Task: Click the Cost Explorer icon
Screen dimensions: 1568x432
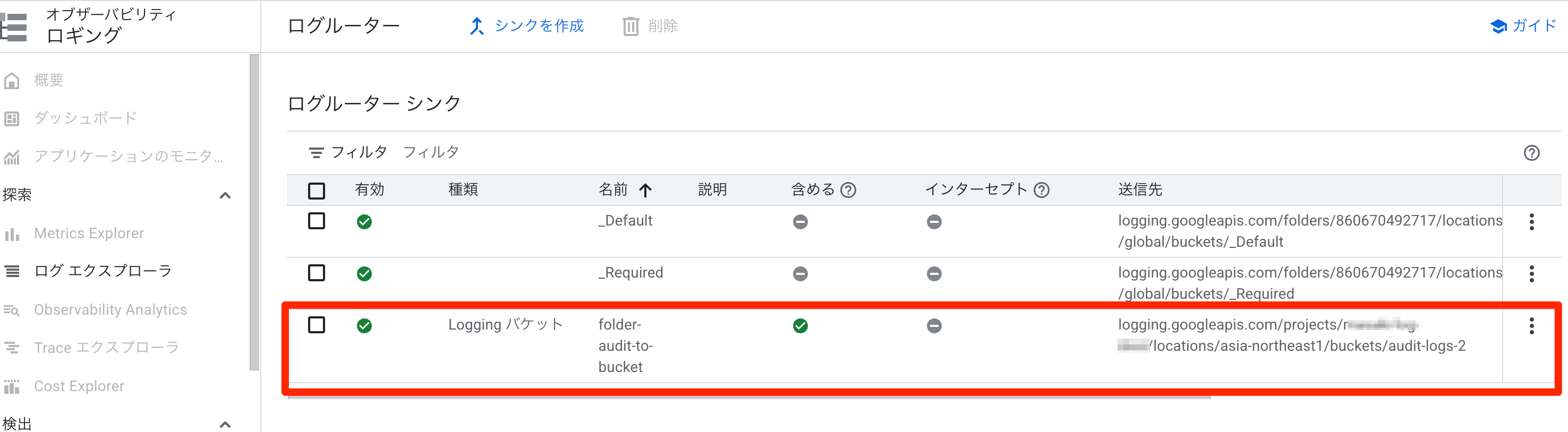Action: pos(12,386)
